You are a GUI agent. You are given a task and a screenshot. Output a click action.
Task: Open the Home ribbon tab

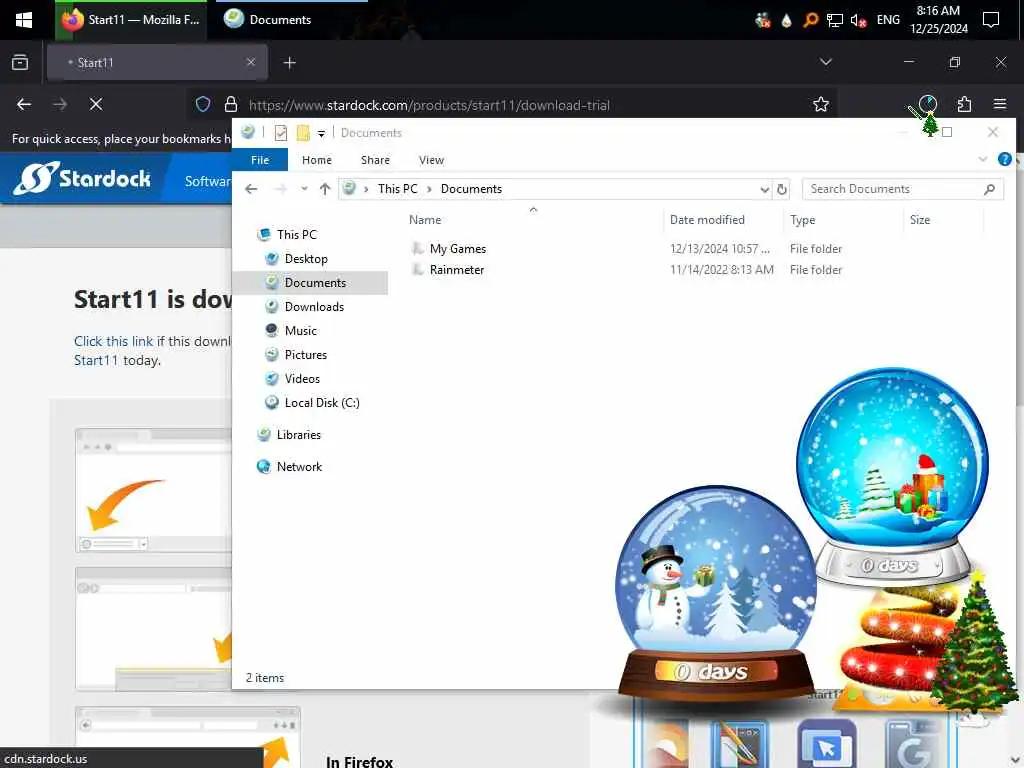(317, 160)
